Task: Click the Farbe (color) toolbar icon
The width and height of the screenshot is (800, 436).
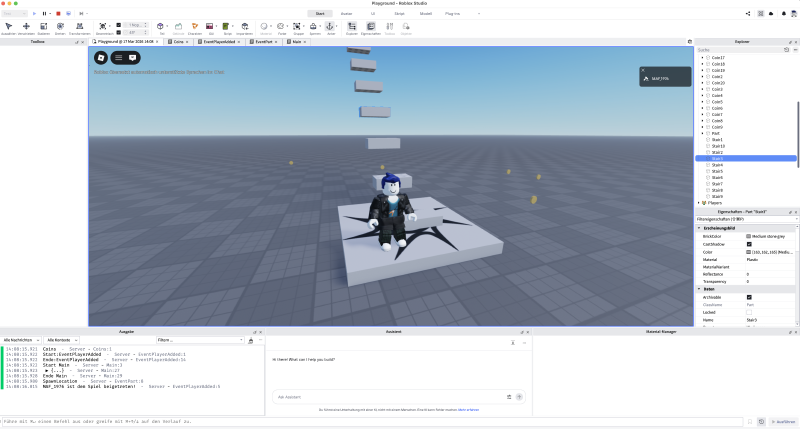Action: [x=281, y=27]
